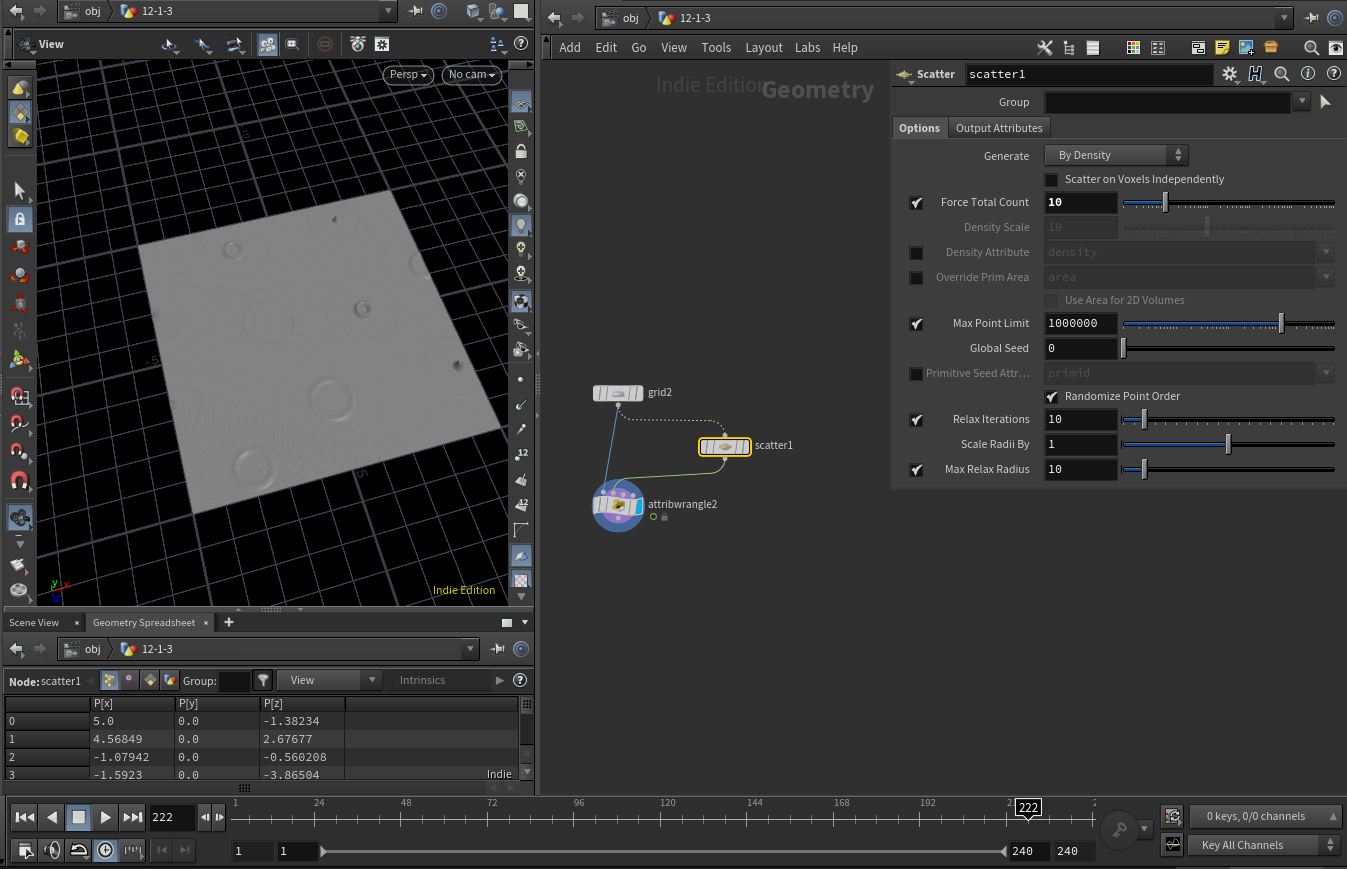Select the arrow Select tool in viewport

[x=19, y=191]
